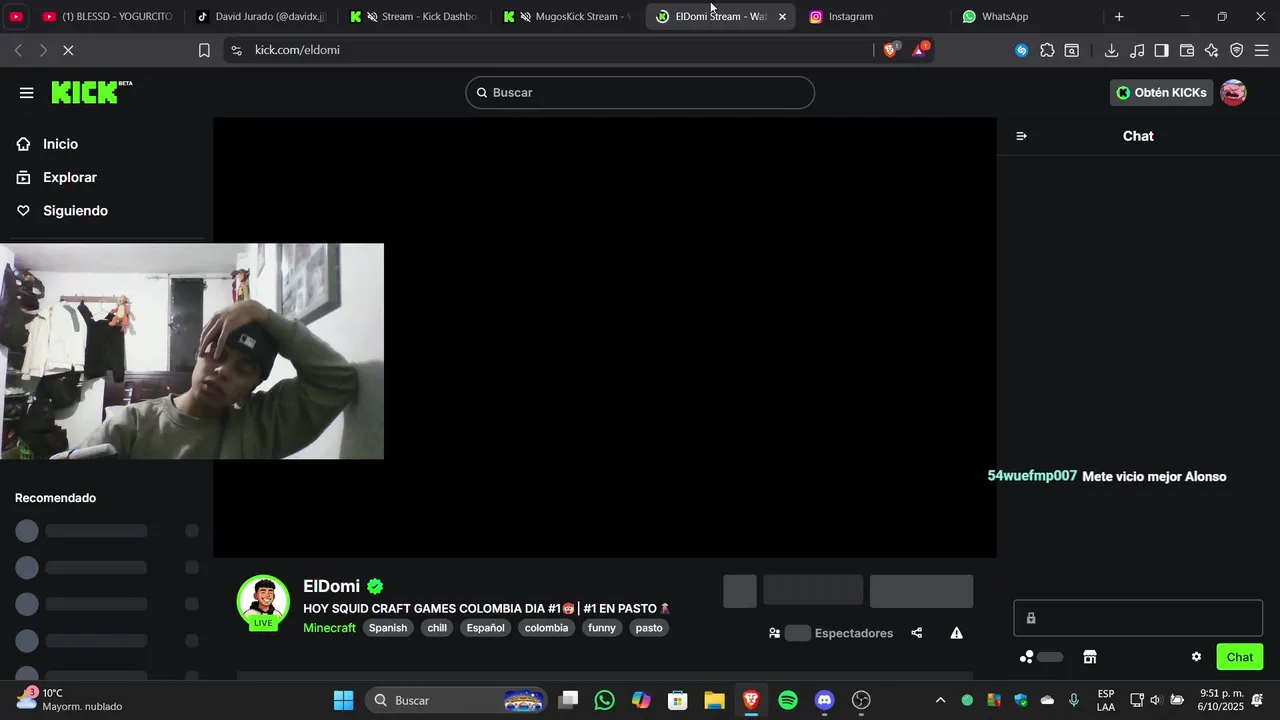This screenshot has width=1280, height=720.
Task: Open Brave VPN shield icon
Action: pos(1236,50)
